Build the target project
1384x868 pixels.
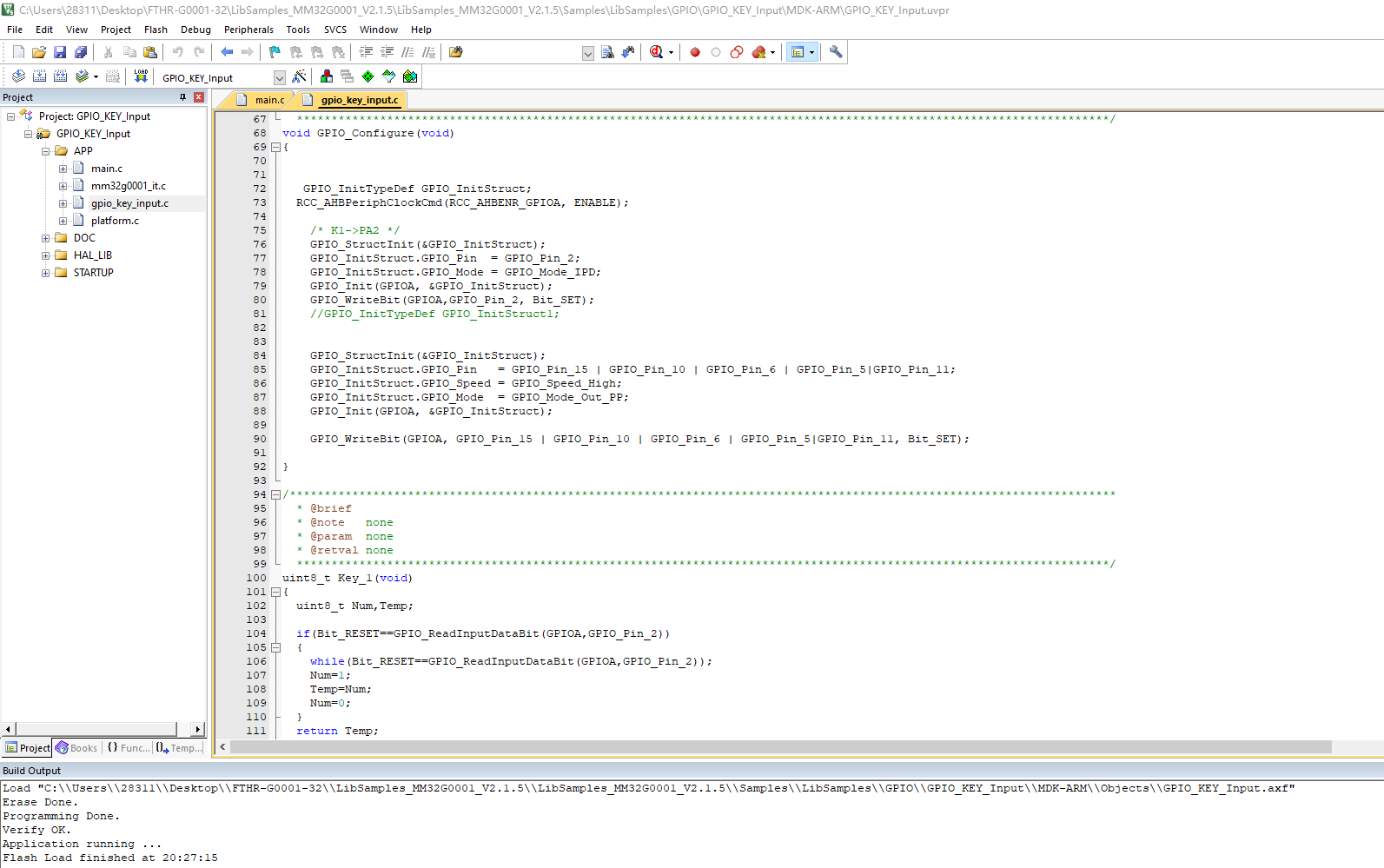tap(39, 76)
